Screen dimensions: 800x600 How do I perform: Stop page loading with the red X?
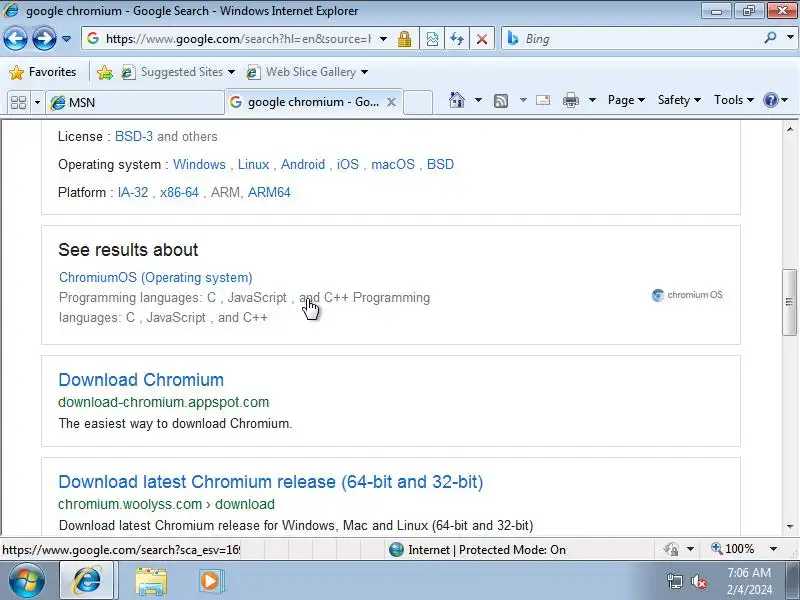[x=482, y=39]
